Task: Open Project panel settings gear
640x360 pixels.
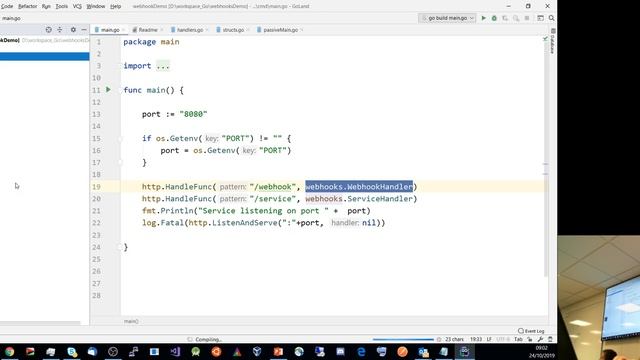Action: [73, 30]
